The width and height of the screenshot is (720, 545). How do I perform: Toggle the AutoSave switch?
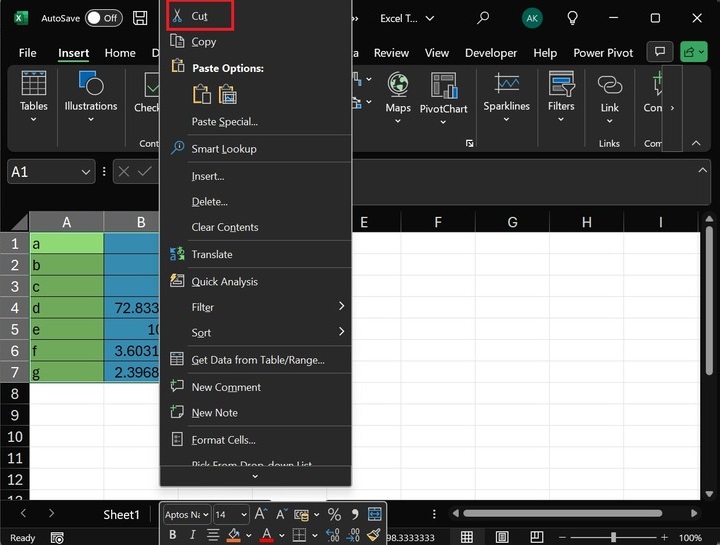[103, 18]
